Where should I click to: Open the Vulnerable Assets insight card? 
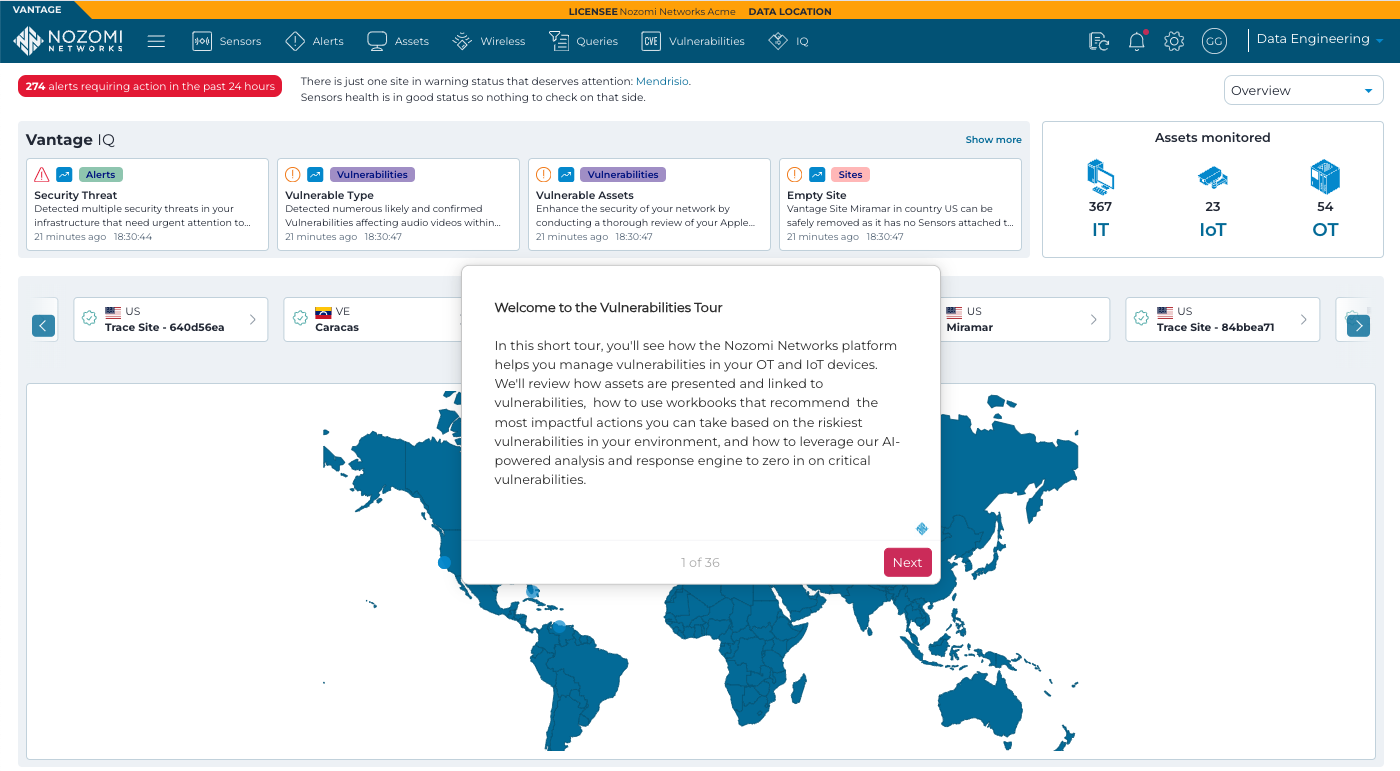pyautogui.click(x=649, y=204)
